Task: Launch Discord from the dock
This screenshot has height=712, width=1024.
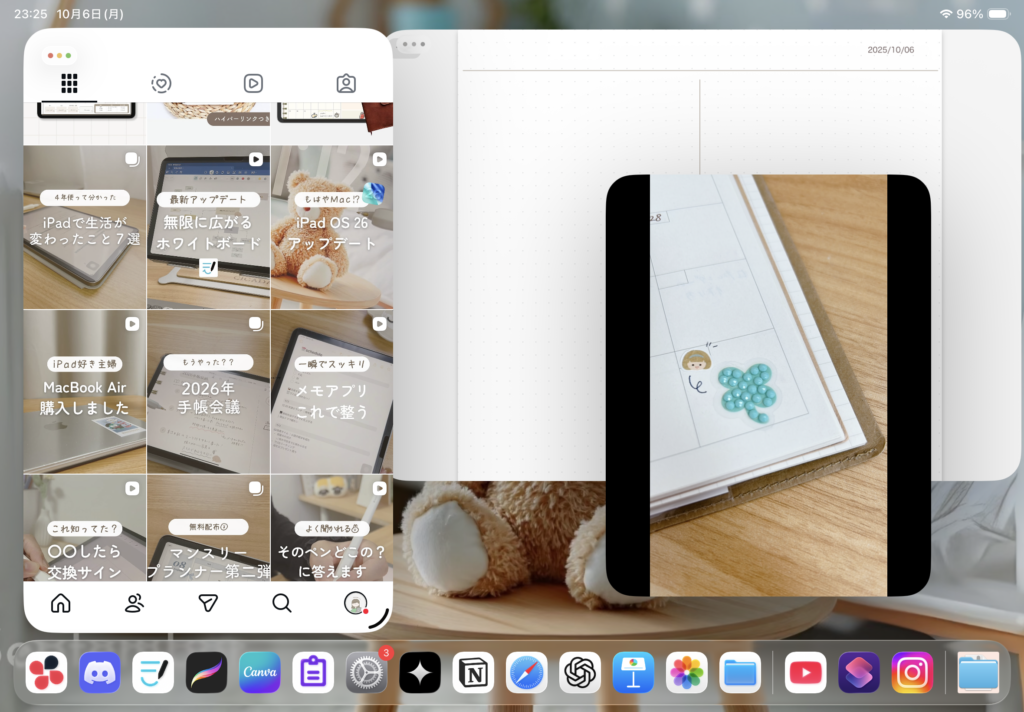Action: pos(100,673)
